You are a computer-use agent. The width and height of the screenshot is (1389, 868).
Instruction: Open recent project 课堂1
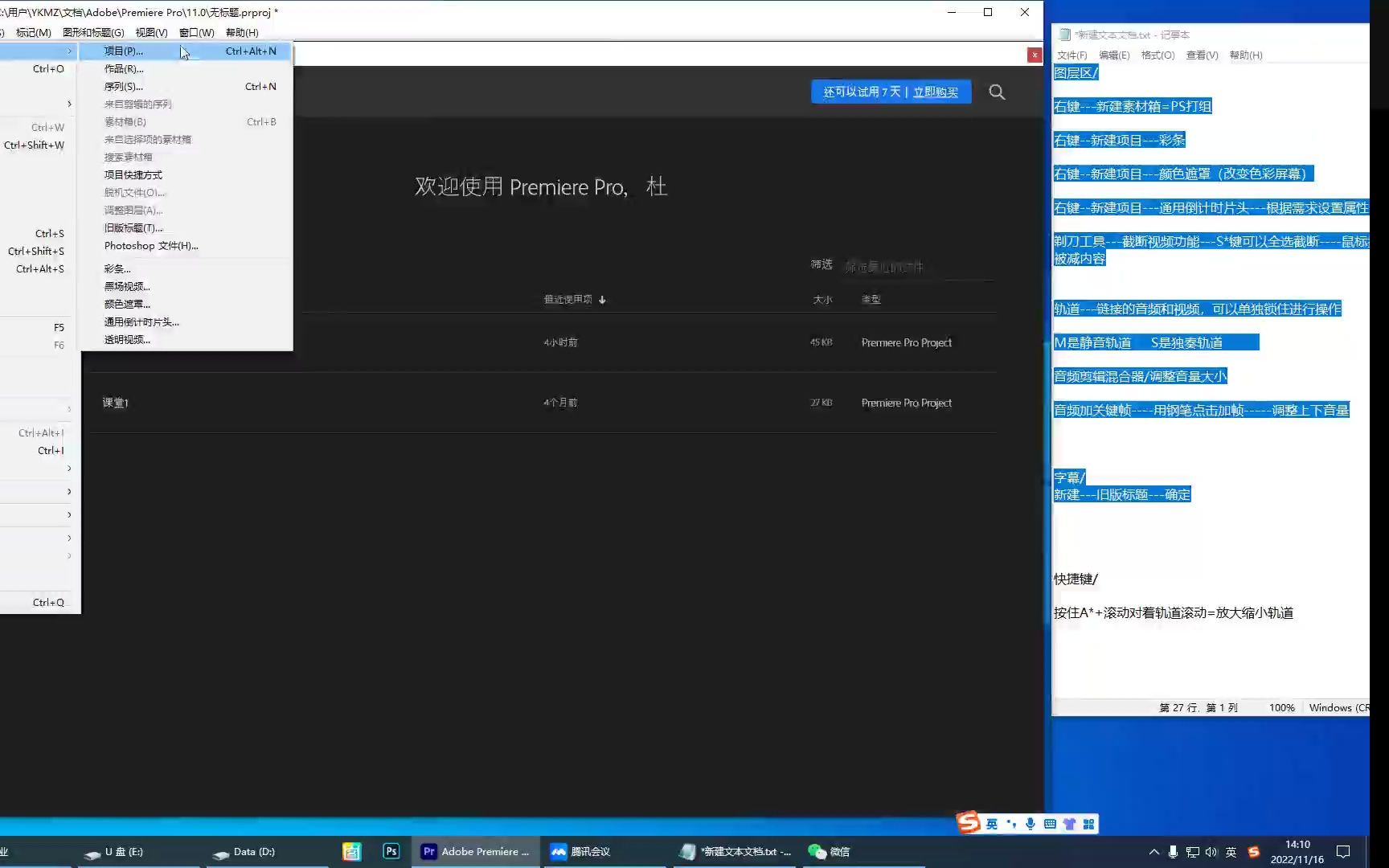[x=116, y=403]
